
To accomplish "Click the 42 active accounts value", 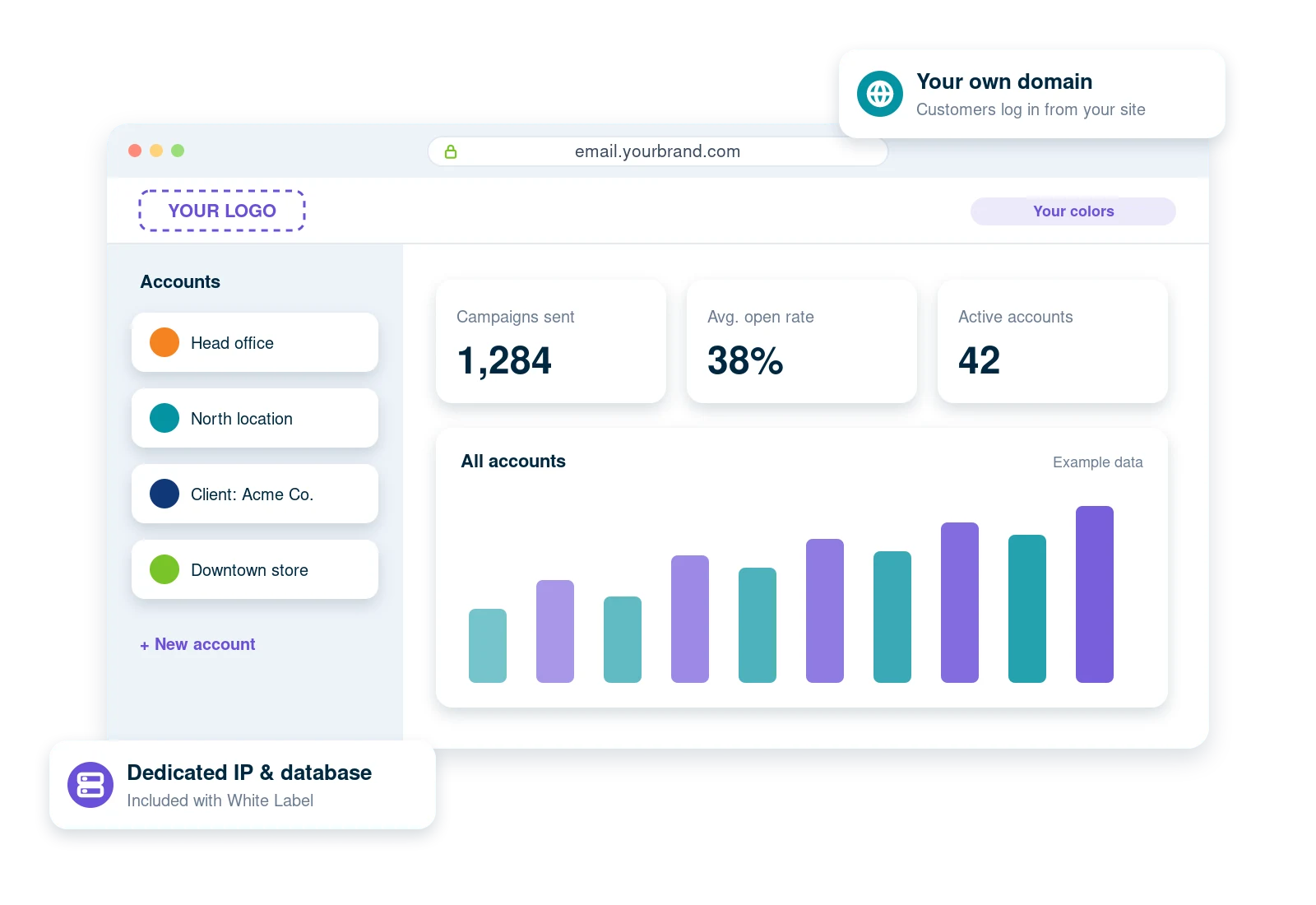I will [x=979, y=360].
